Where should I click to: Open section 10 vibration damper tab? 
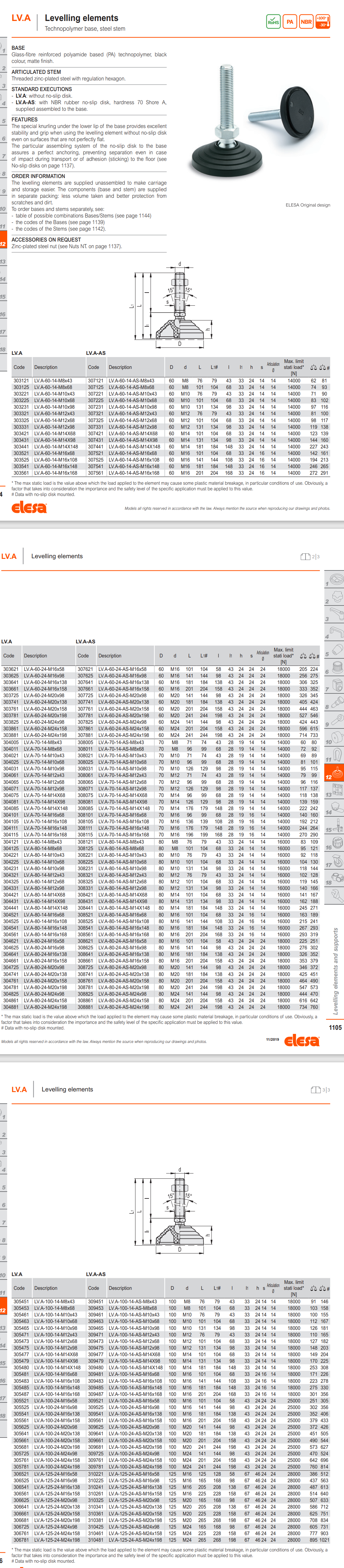point(334,738)
